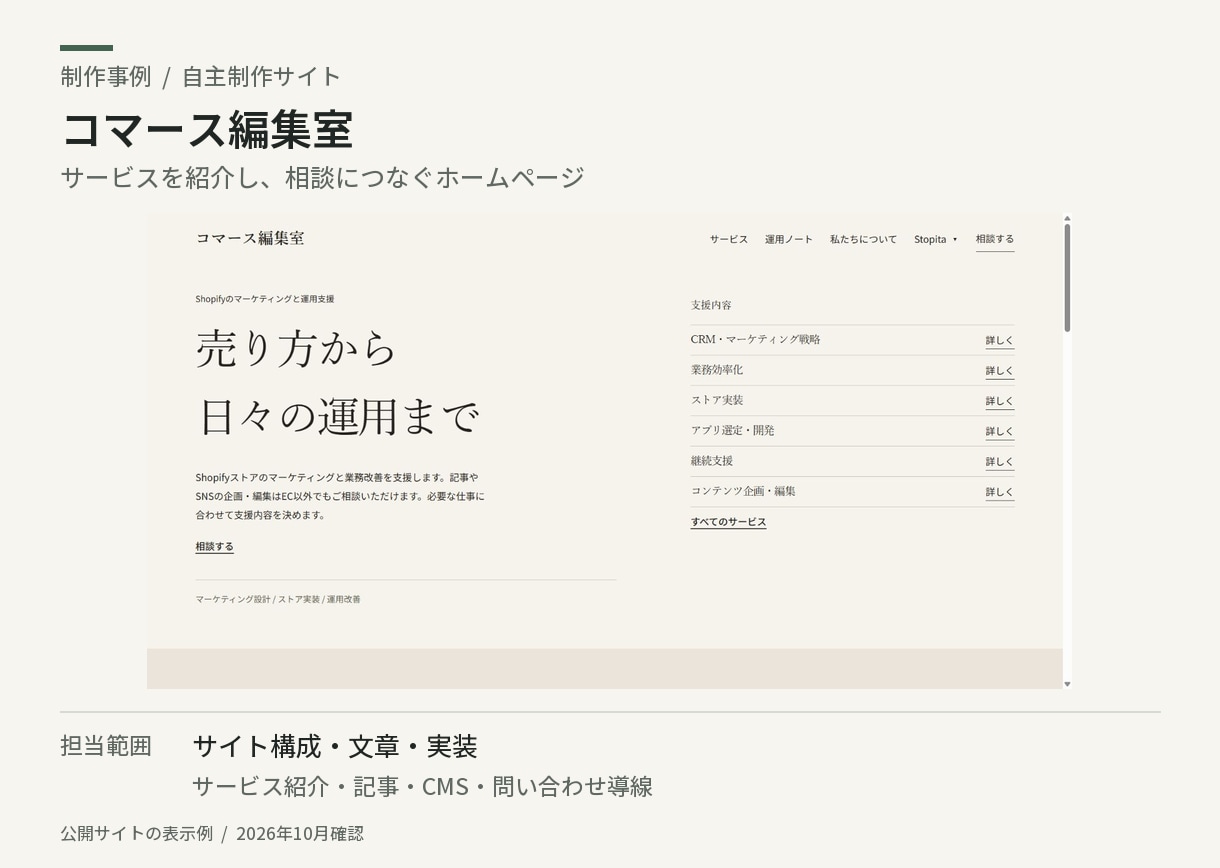Click すべてのサービス link
1220x868 pixels.
[x=728, y=522]
